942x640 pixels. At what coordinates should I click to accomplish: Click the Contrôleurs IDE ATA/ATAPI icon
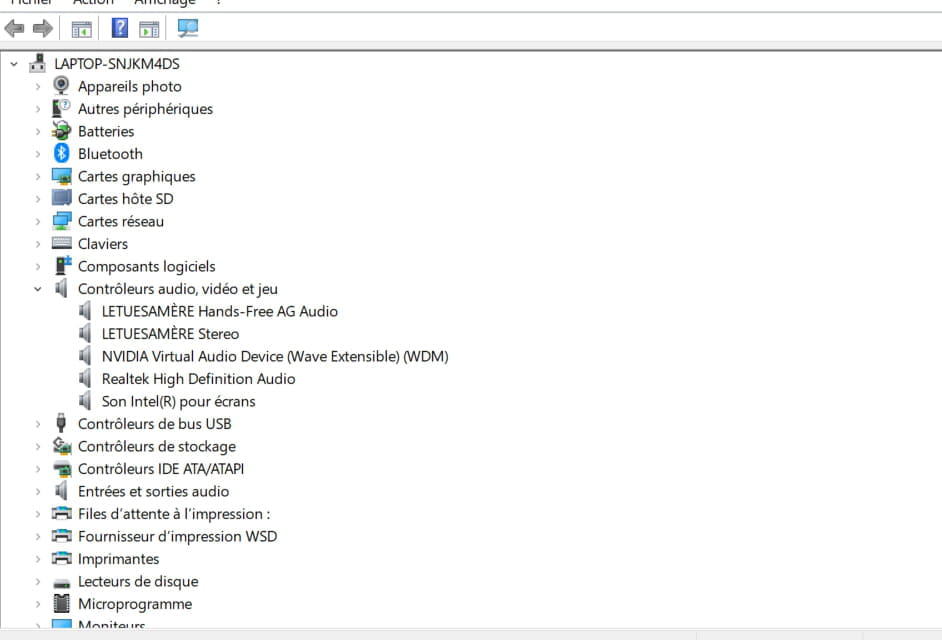point(62,469)
